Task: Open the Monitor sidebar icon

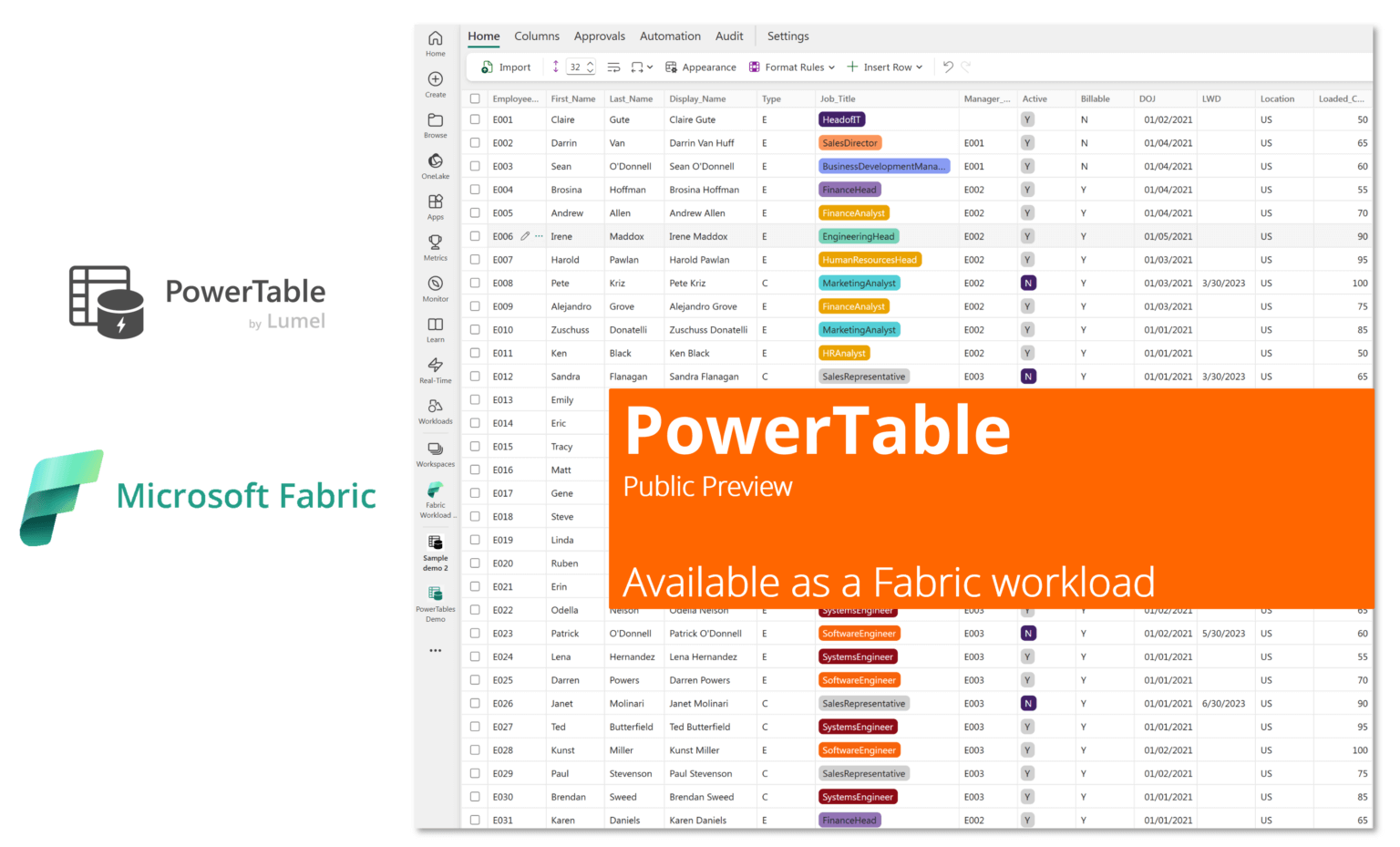Action: point(435,284)
